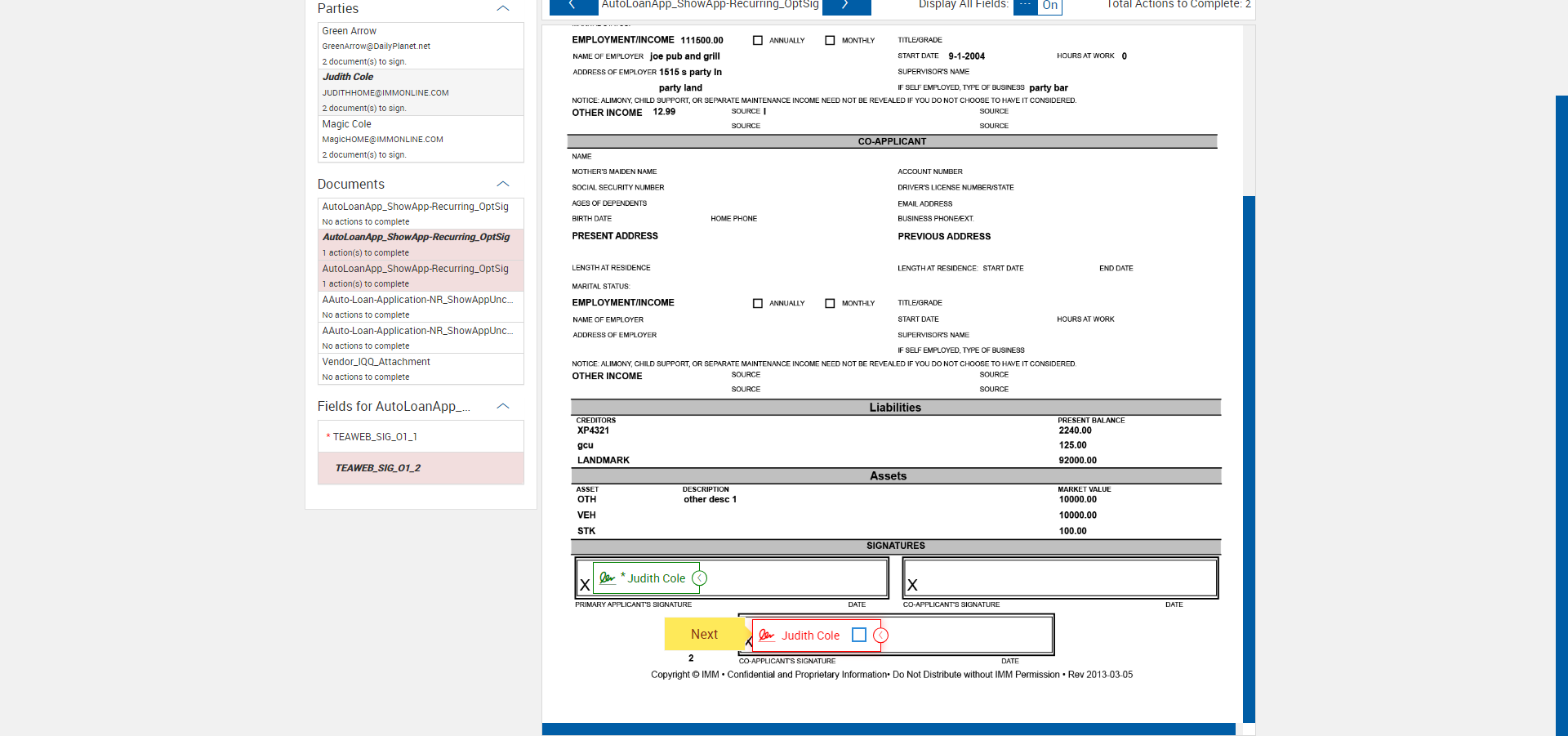Open first AutoLoanApp document with no actions
The image size is (1568, 736).
(x=421, y=214)
